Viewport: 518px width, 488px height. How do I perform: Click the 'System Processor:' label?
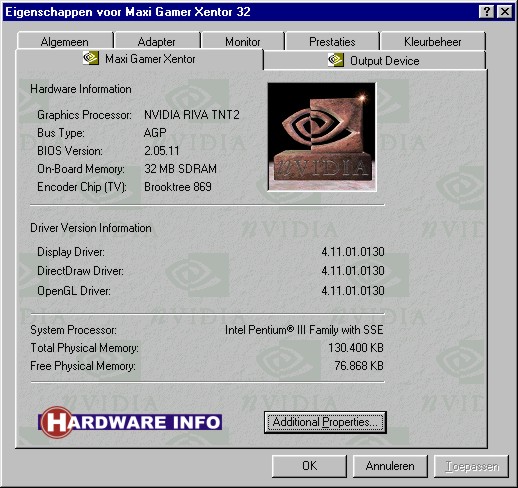click(73, 330)
